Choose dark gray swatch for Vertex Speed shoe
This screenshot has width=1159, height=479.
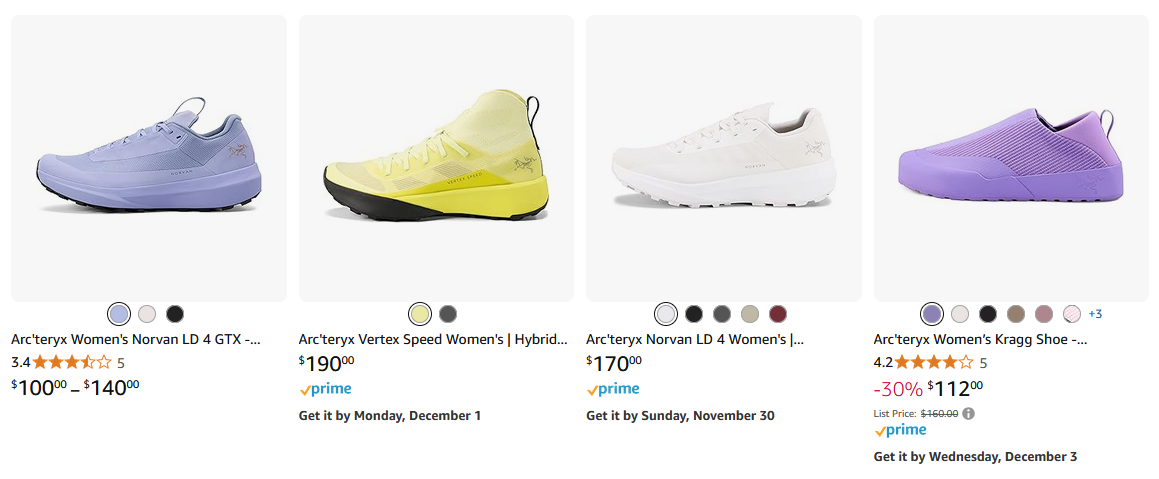tap(448, 314)
